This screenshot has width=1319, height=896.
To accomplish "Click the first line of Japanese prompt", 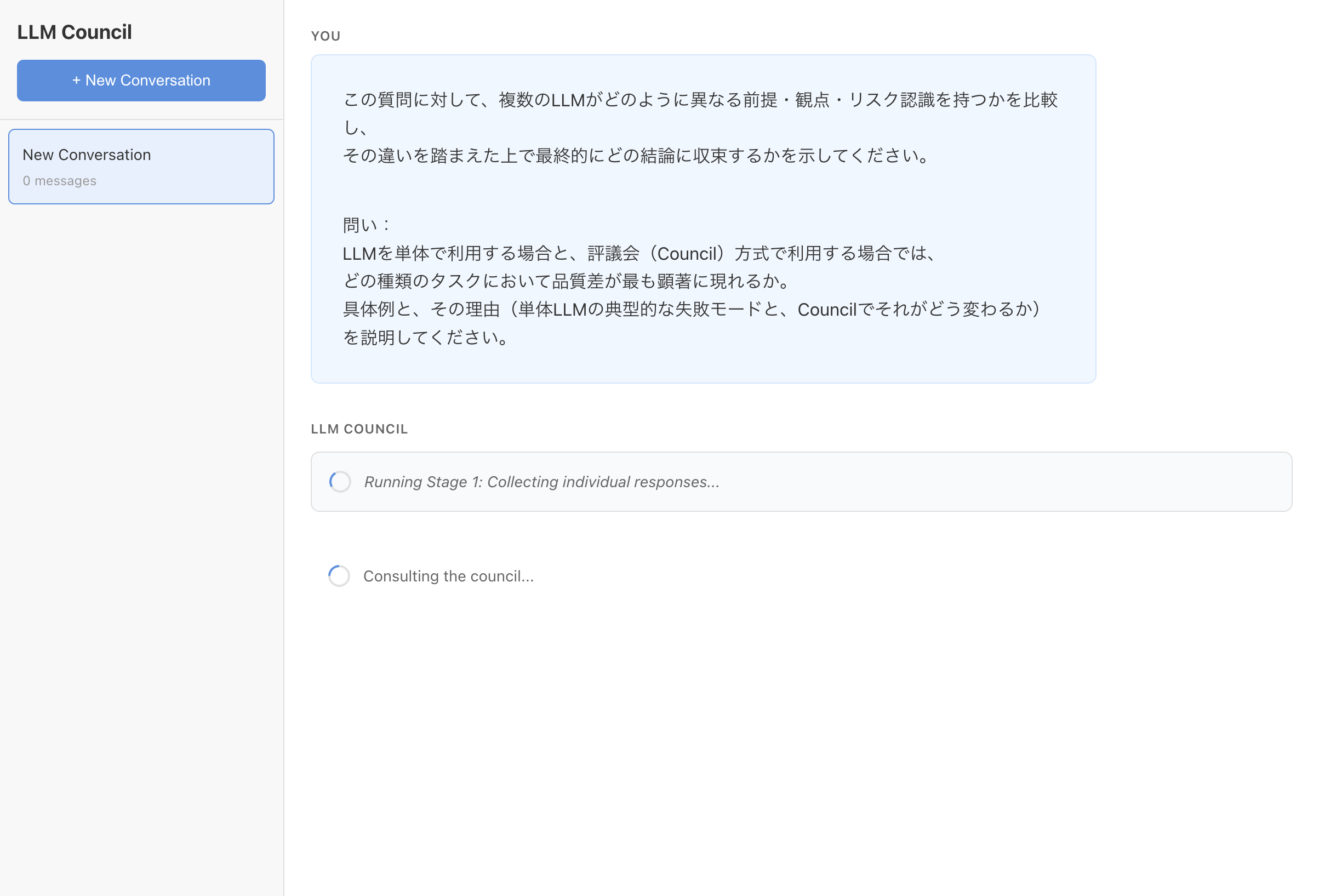I will [x=700, y=100].
